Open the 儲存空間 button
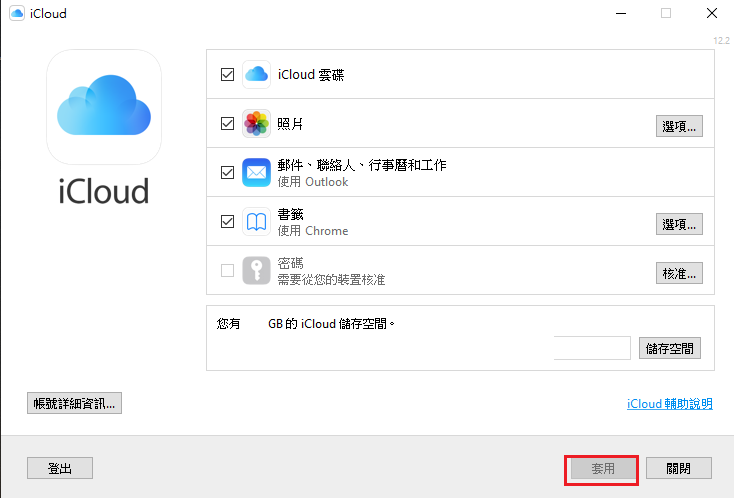The height and width of the screenshot is (498, 734). coord(670,348)
